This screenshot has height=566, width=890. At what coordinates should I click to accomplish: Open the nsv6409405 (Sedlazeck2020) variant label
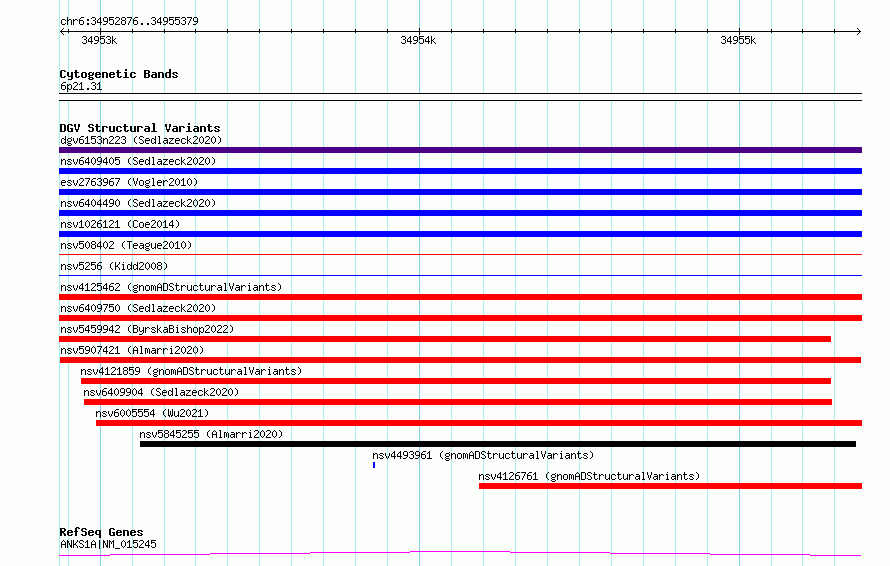coord(138,161)
